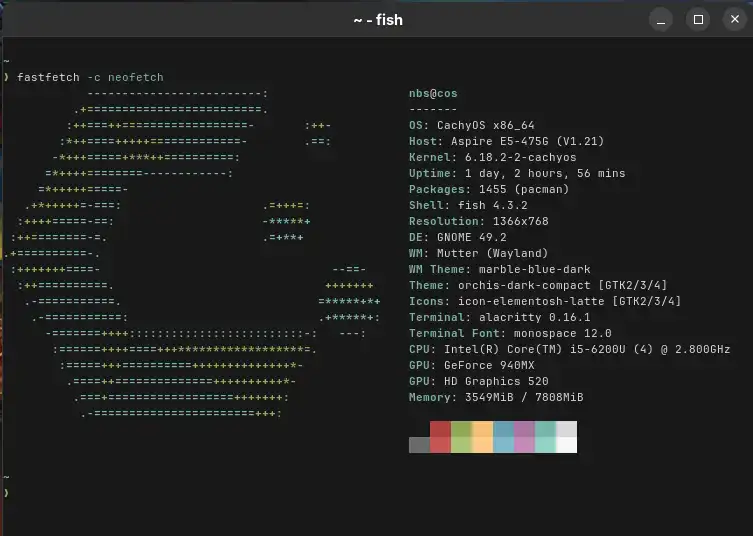The height and width of the screenshot is (536, 753).
Task: Close the fish terminal window
Action: click(x=734, y=19)
